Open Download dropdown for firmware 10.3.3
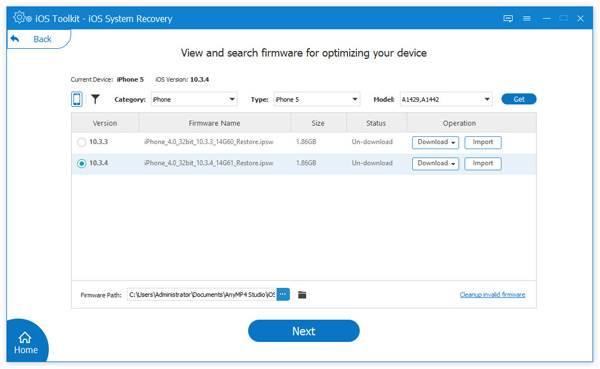The width and height of the screenshot is (600, 369). click(435, 142)
